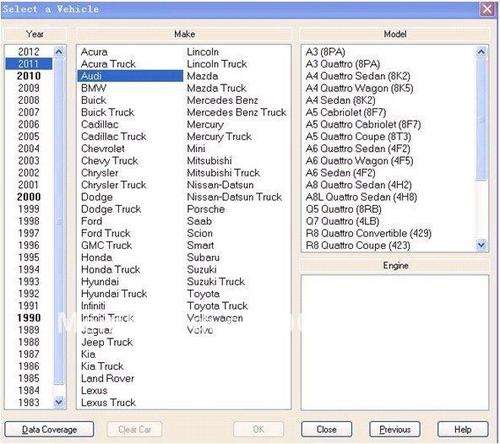Select model A5 Cabriolet (8F7)
The width and height of the screenshot is (500, 444).
346,112
